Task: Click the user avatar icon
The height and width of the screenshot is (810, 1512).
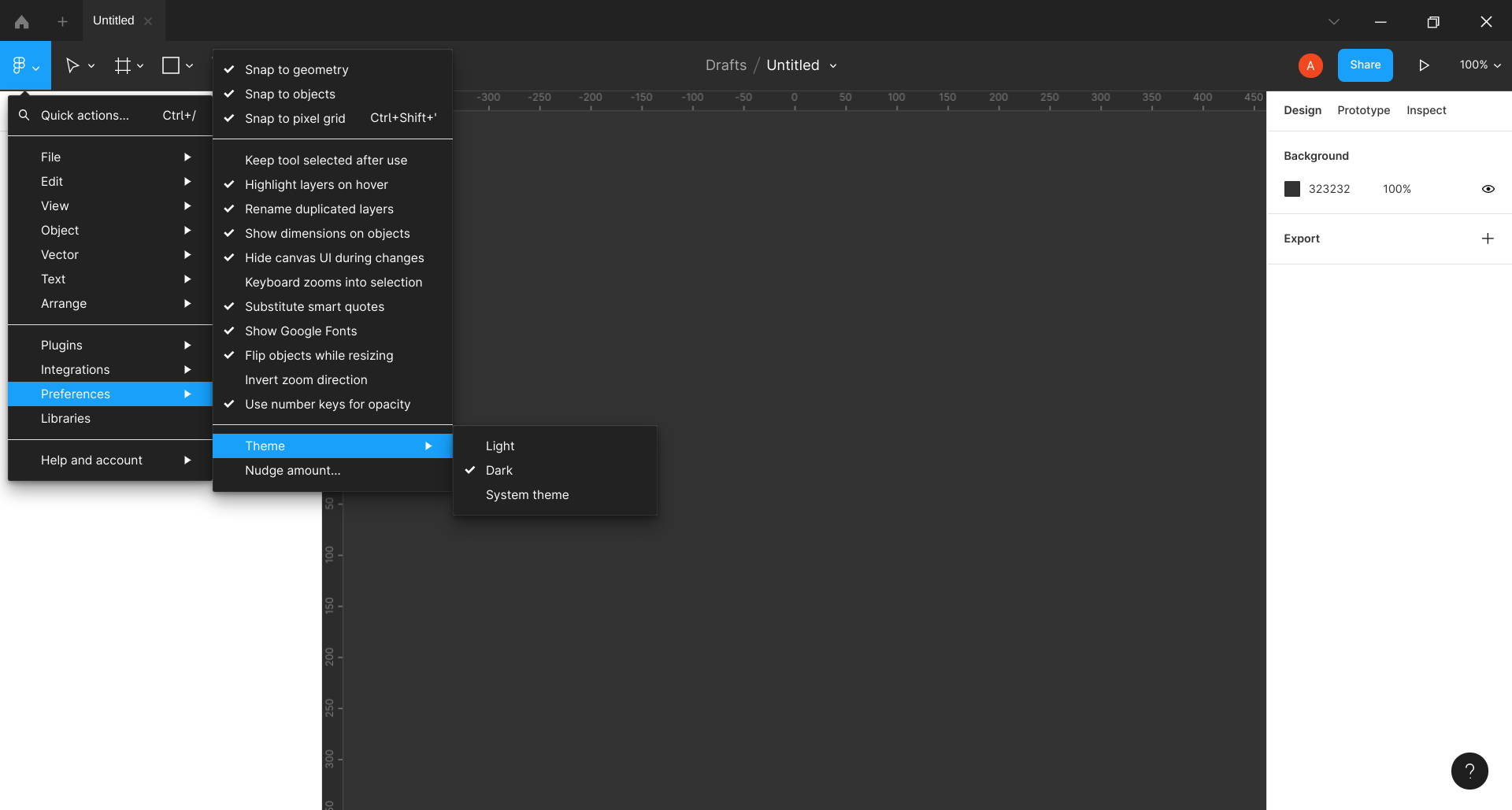Action: (1310, 65)
